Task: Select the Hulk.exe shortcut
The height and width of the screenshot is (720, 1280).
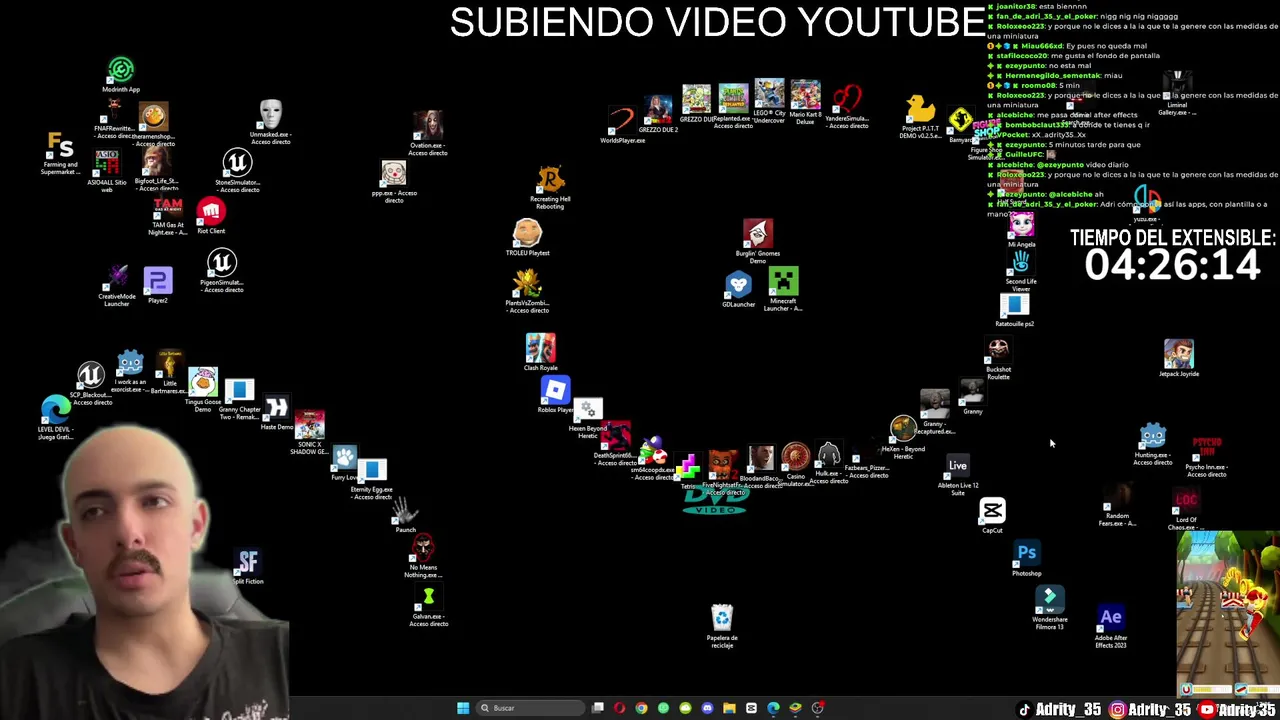Action: pos(828,461)
